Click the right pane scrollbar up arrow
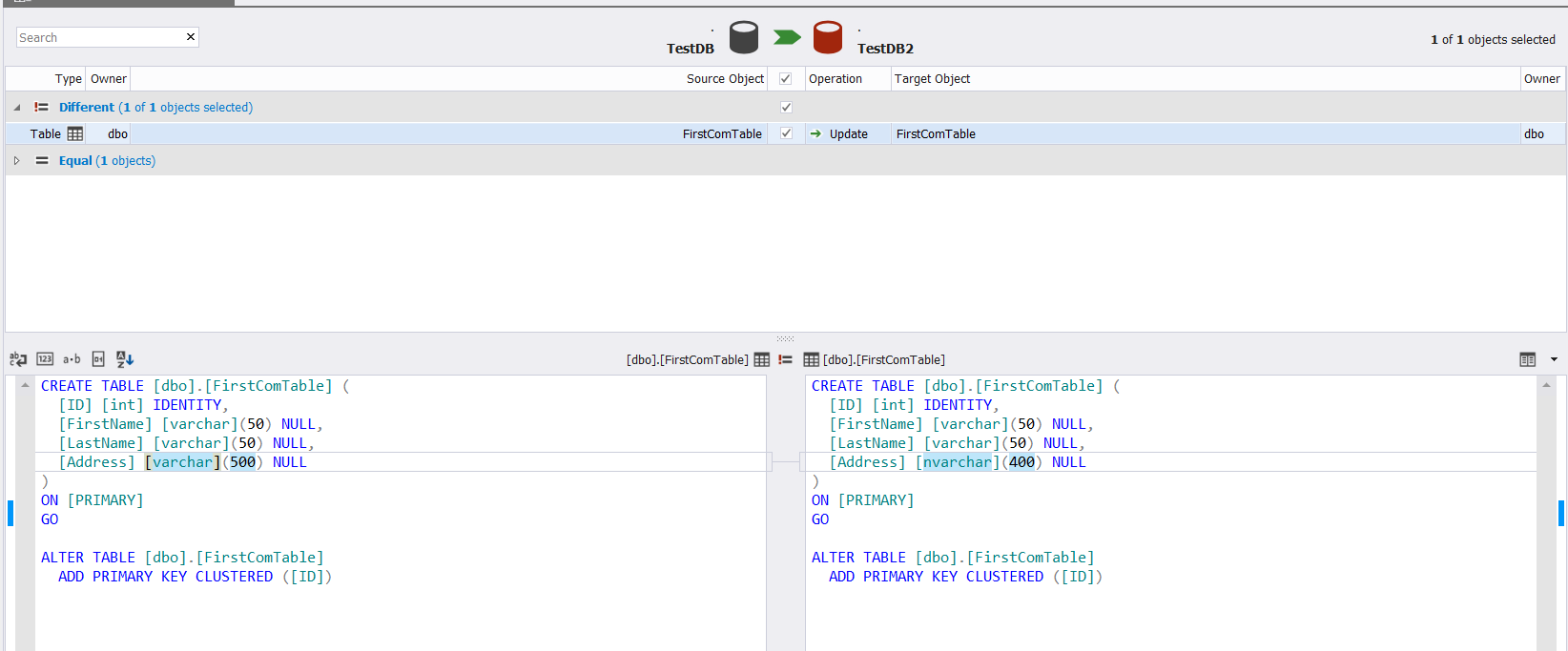 (1547, 384)
